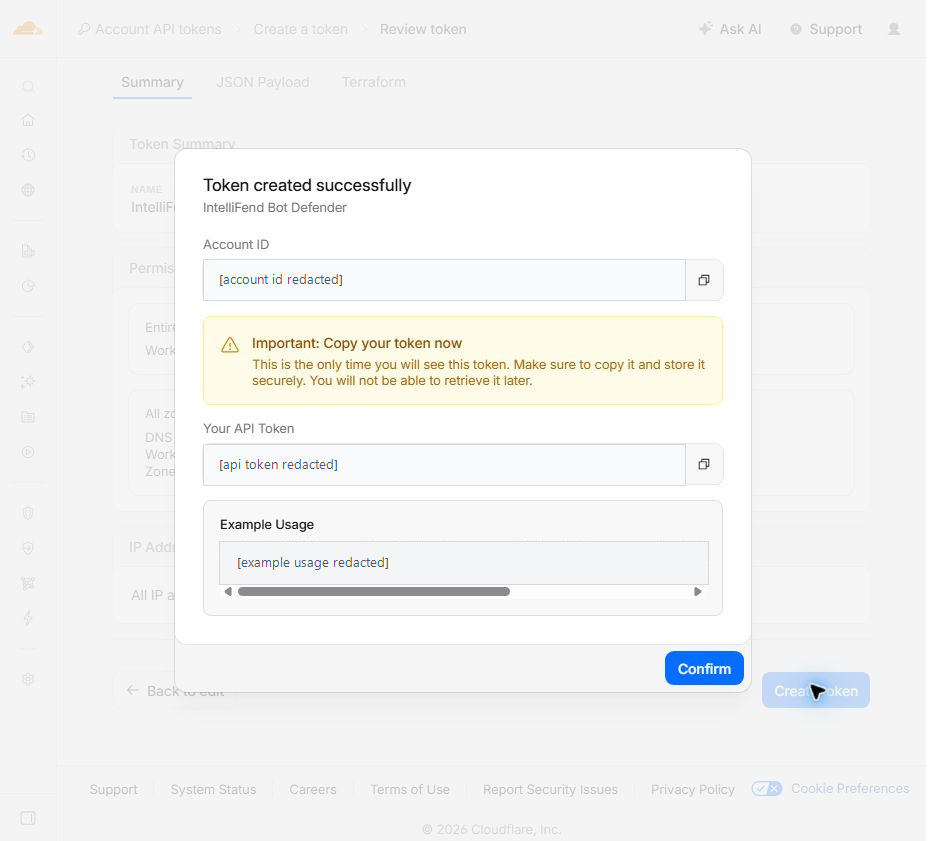Open Report Security Issues link
The height and width of the screenshot is (841, 941).
(x=550, y=789)
